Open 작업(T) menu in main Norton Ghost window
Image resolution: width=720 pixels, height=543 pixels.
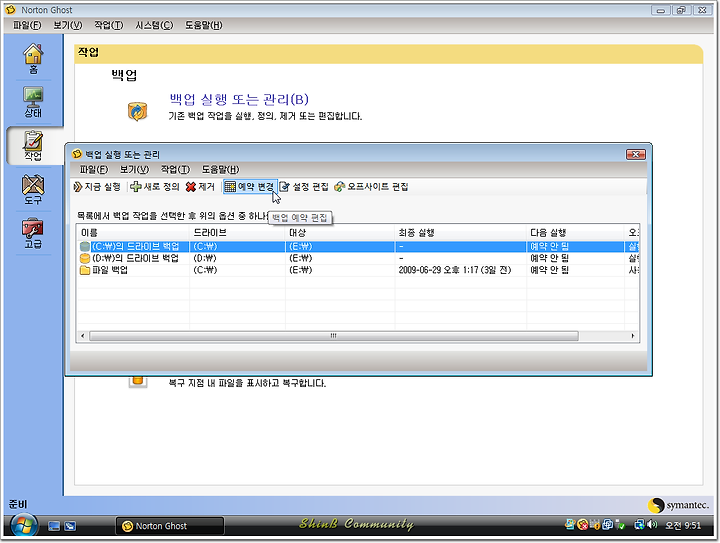(x=109, y=25)
